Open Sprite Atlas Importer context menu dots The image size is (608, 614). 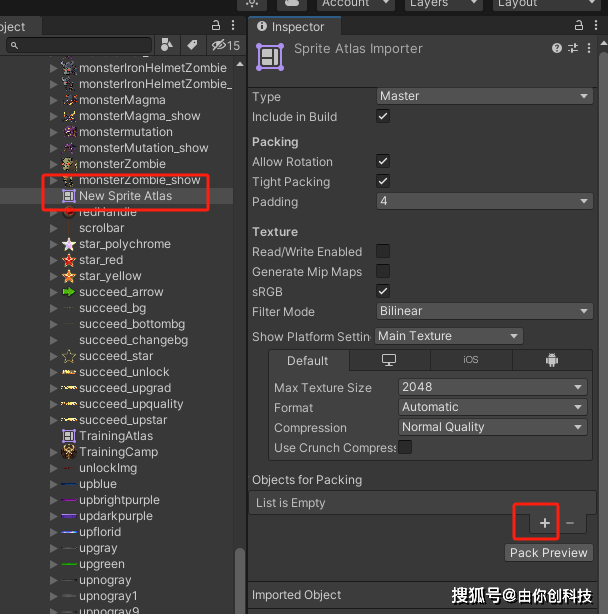(589, 48)
